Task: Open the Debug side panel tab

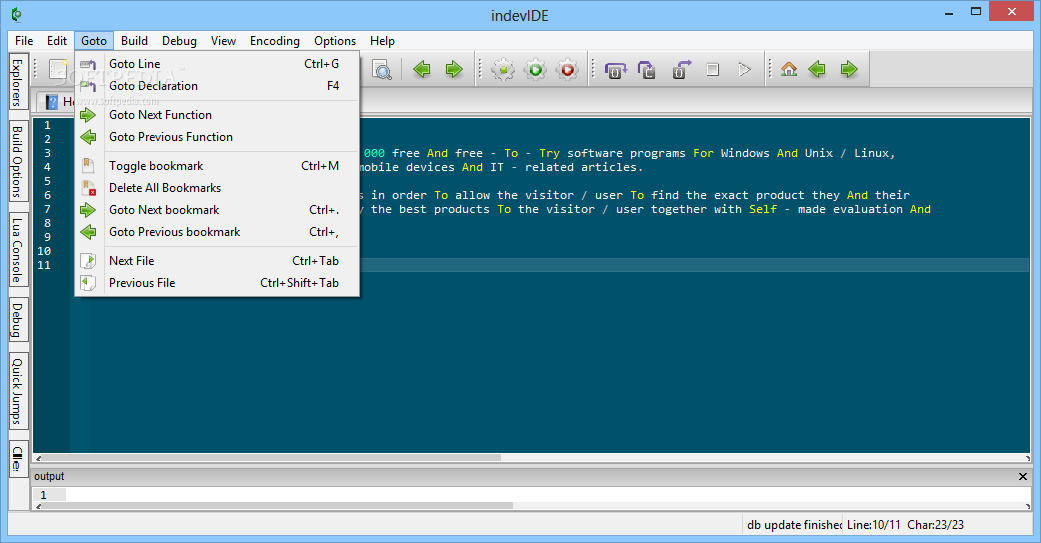Action: coord(18,321)
